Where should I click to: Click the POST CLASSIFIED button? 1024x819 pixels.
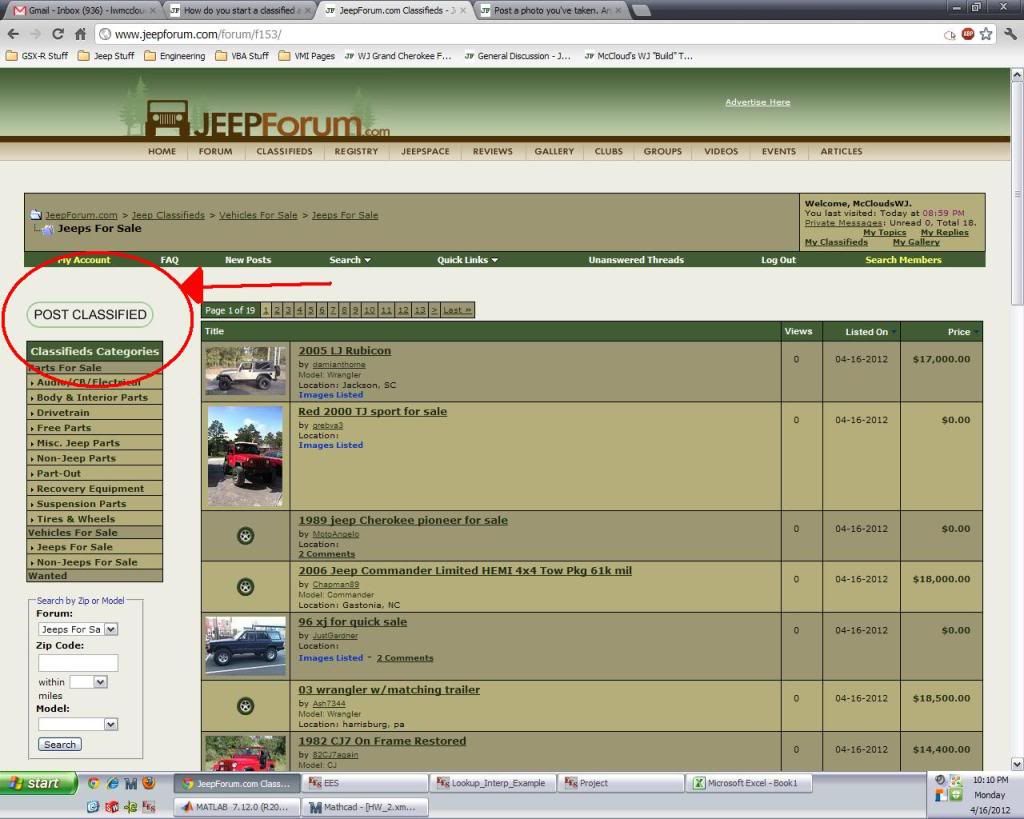tap(90, 315)
